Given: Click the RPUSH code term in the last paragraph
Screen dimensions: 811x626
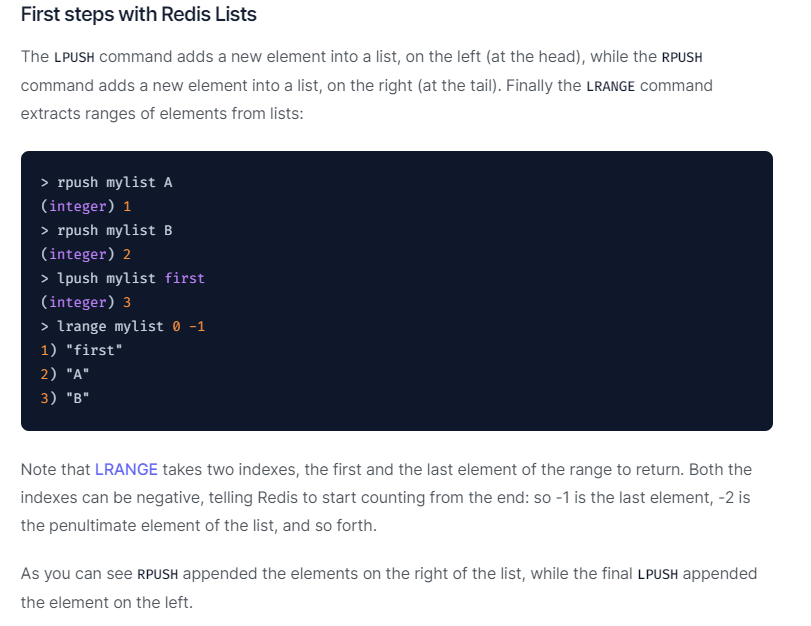Looking at the screenshot, I should [157, 574].
